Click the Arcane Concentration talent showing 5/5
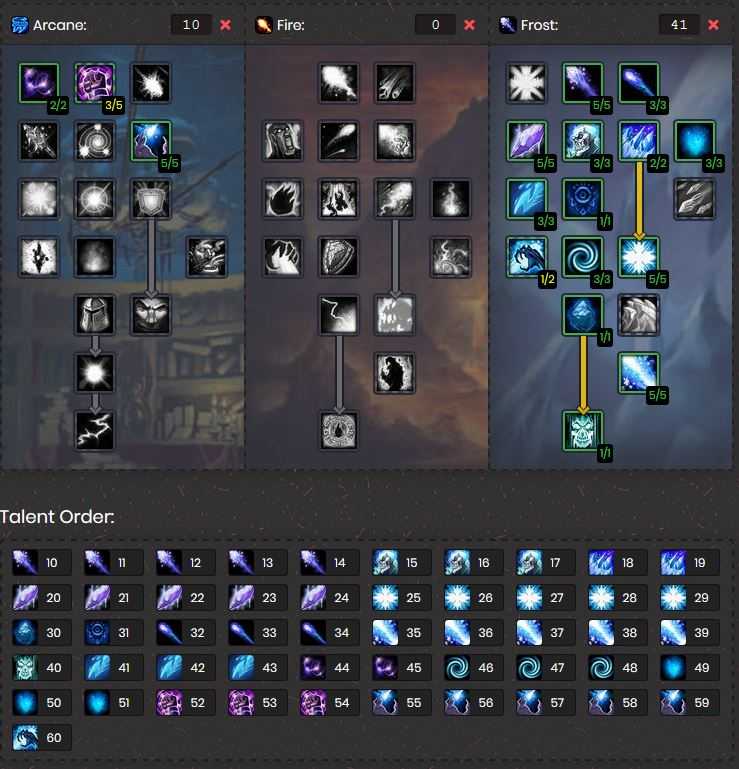The height and width of the screenshot is (769, 739). [x=151, y=141]
